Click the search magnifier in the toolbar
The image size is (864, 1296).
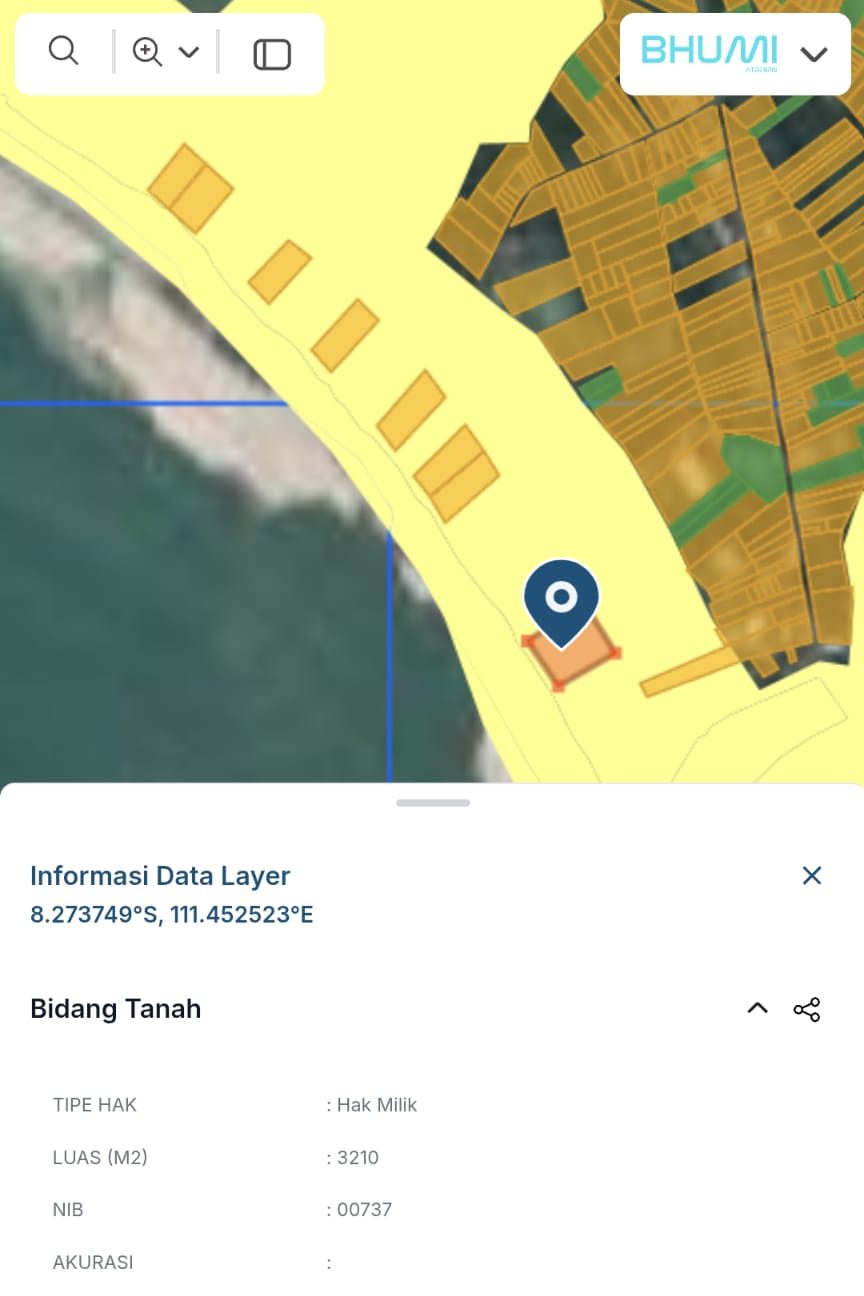coord(64,50)
